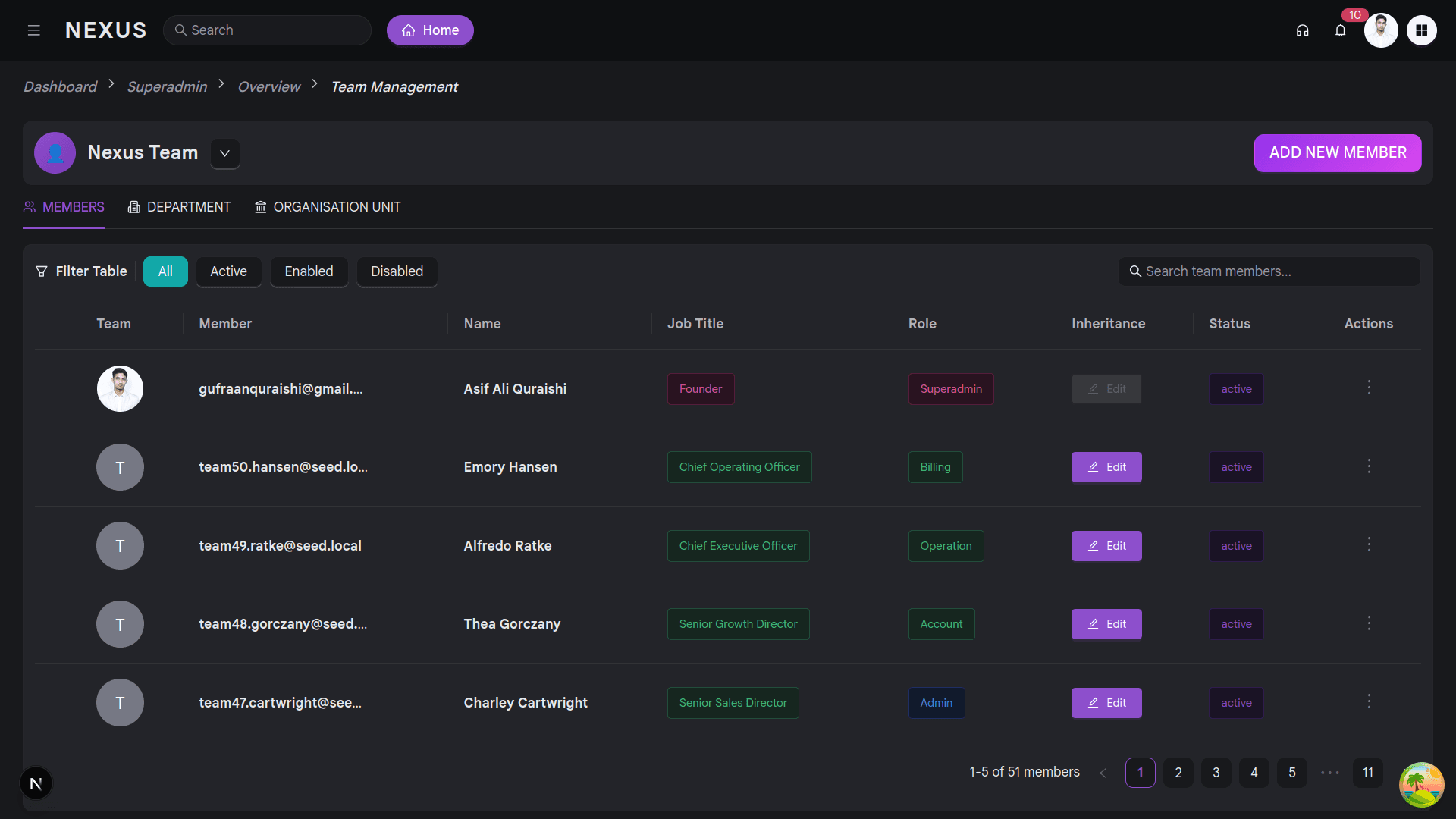Screen dimensions: 1456x819
Task: Switch to the Organisation Unit tab
Action: click(328, 207)
